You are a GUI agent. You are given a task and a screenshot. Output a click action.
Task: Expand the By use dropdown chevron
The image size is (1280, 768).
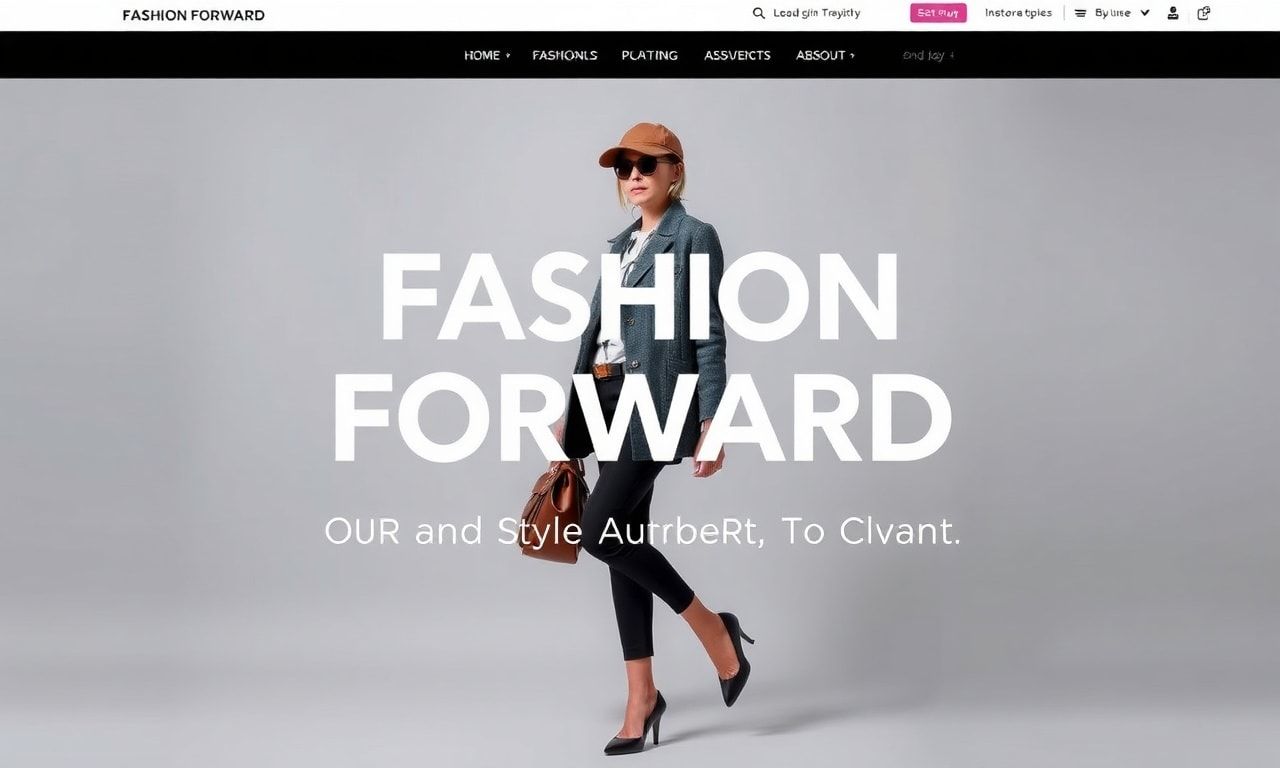point(1145,13)
